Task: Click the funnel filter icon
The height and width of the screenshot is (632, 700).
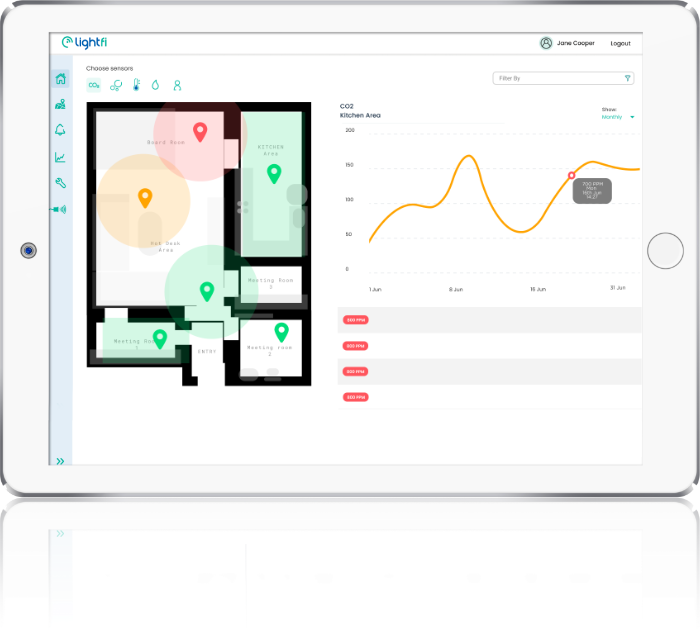Action: tap(627, 78)
